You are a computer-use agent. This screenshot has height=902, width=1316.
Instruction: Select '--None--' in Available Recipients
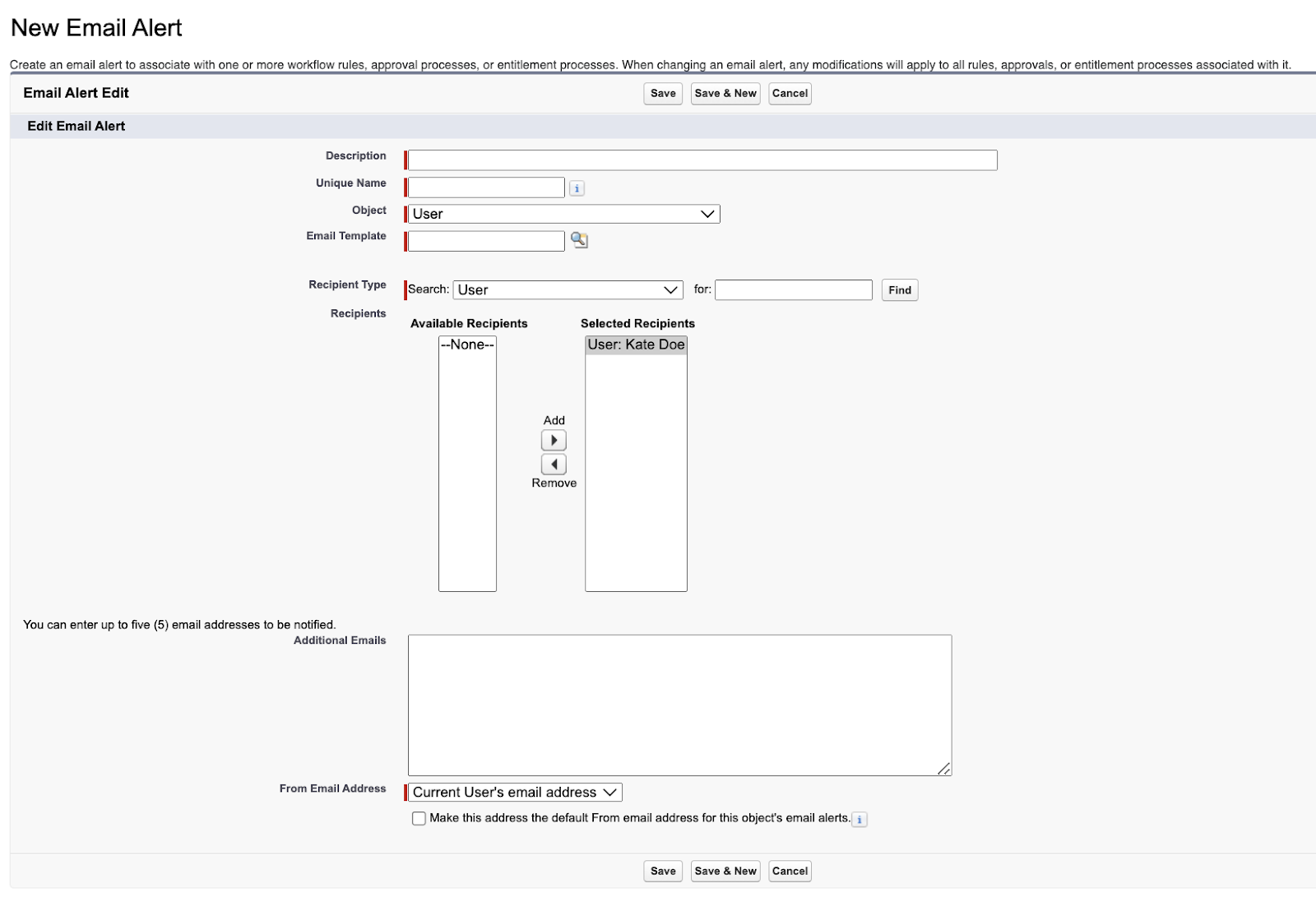[467, 345]
